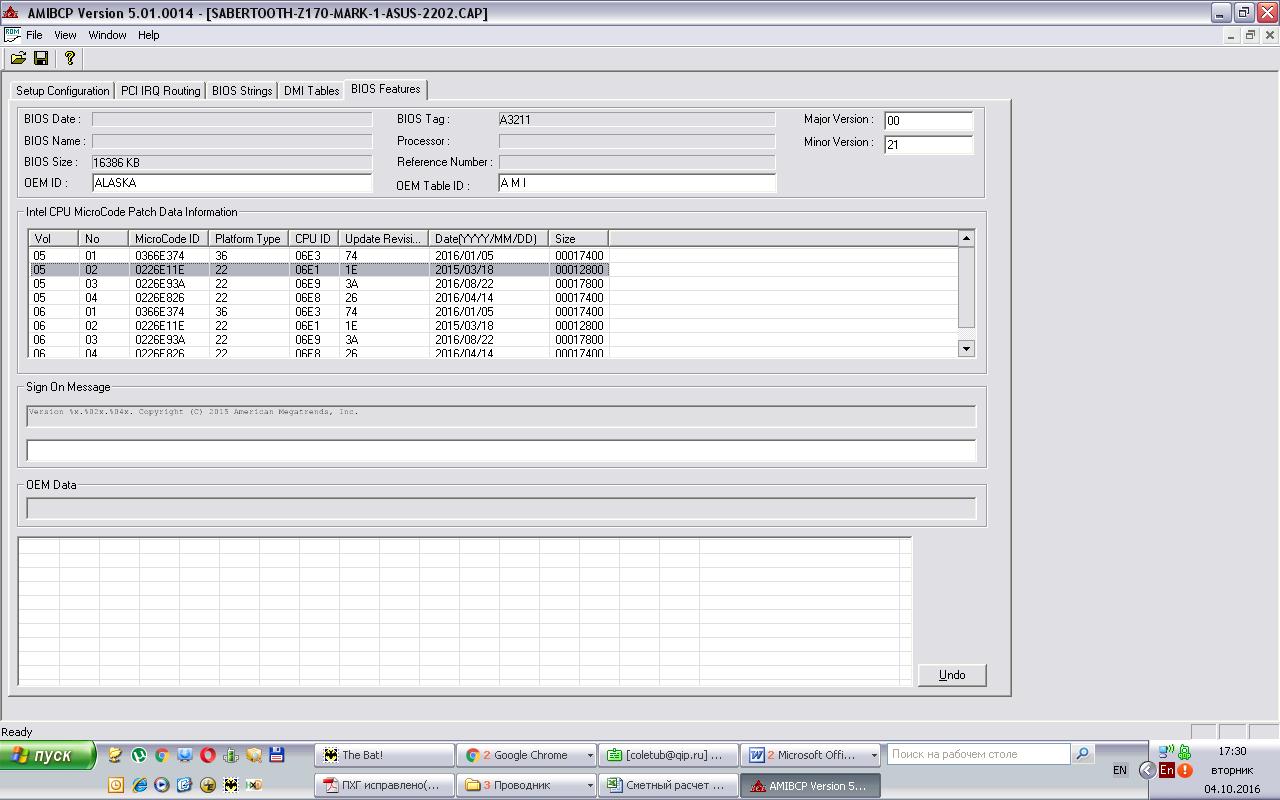This screenshot has width=1280, height=800.
Task: Click the OEM Table ID input field
Action: click(x=637, y=183)
